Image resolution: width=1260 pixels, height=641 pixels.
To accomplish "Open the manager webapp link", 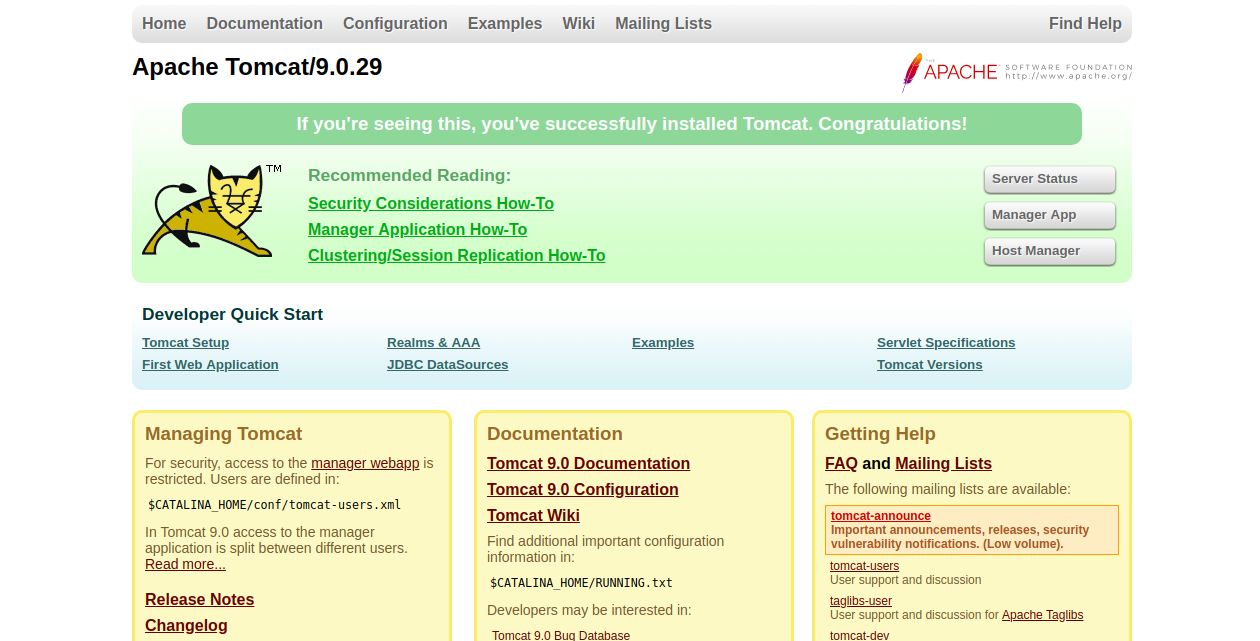I will pyautogui.click(x=365, y=463).
